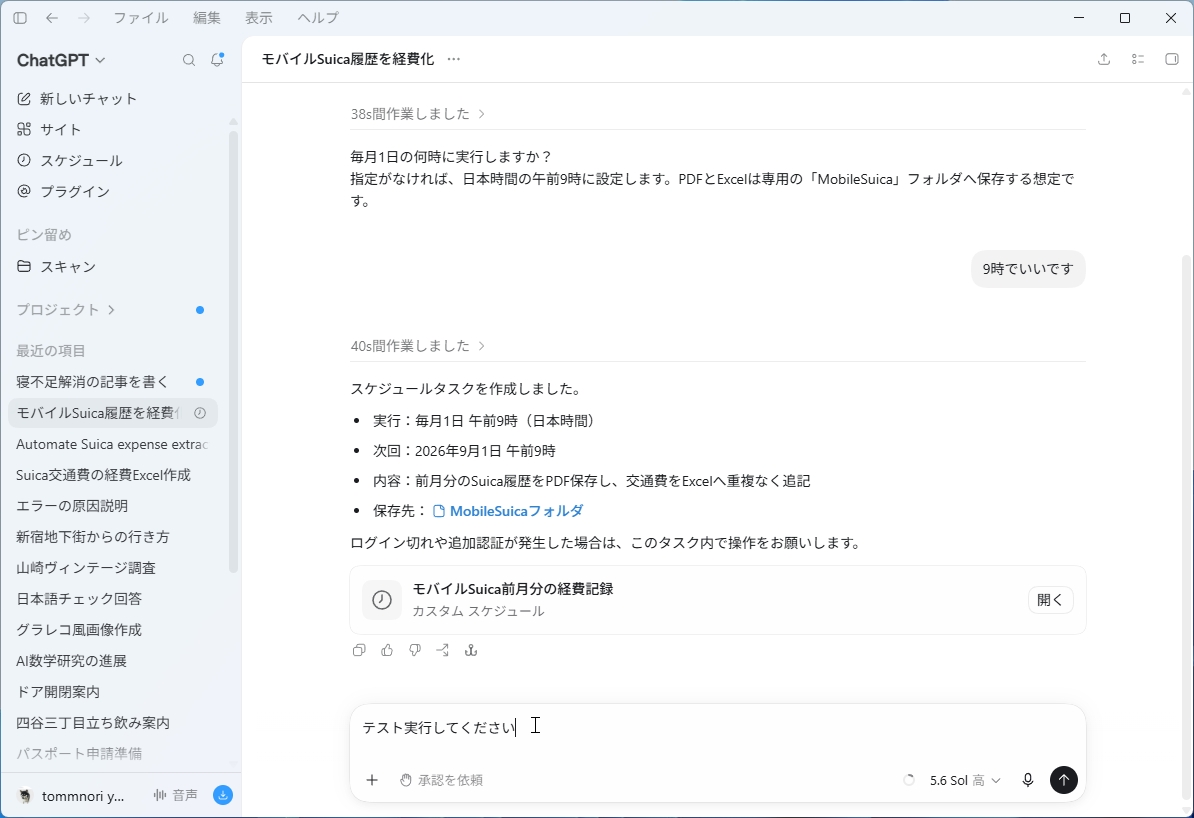
Task: Open the プラグイン section
Action: [63, 191]
